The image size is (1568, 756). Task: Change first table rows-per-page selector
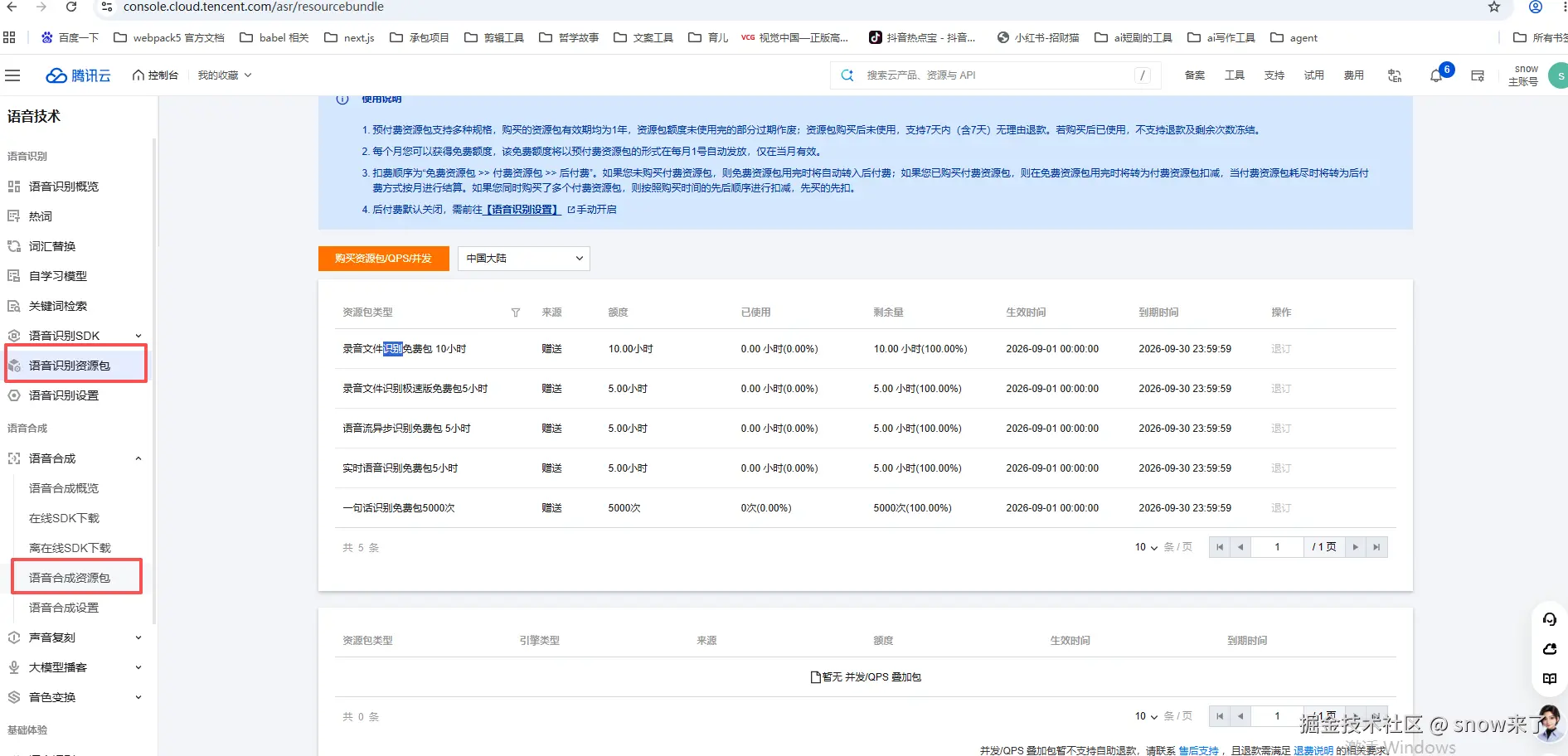coord(1147,547)
